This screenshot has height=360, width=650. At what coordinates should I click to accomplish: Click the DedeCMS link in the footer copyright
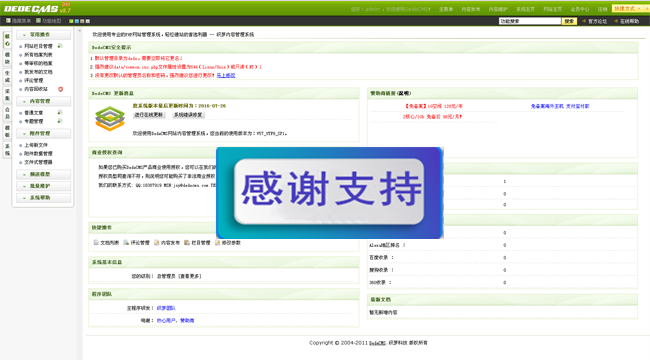(377, 343)
